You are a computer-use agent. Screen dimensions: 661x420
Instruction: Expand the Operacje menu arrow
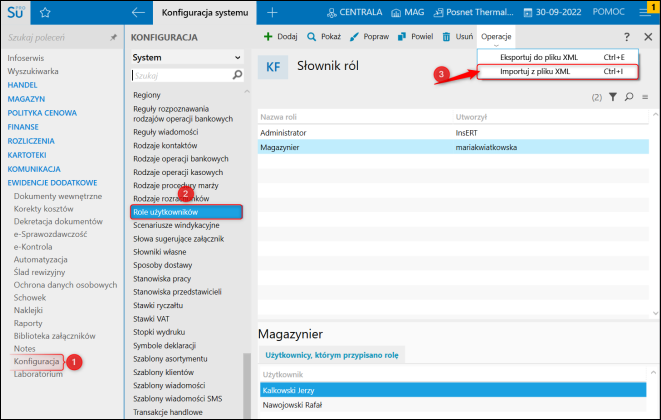coord(496,45)
